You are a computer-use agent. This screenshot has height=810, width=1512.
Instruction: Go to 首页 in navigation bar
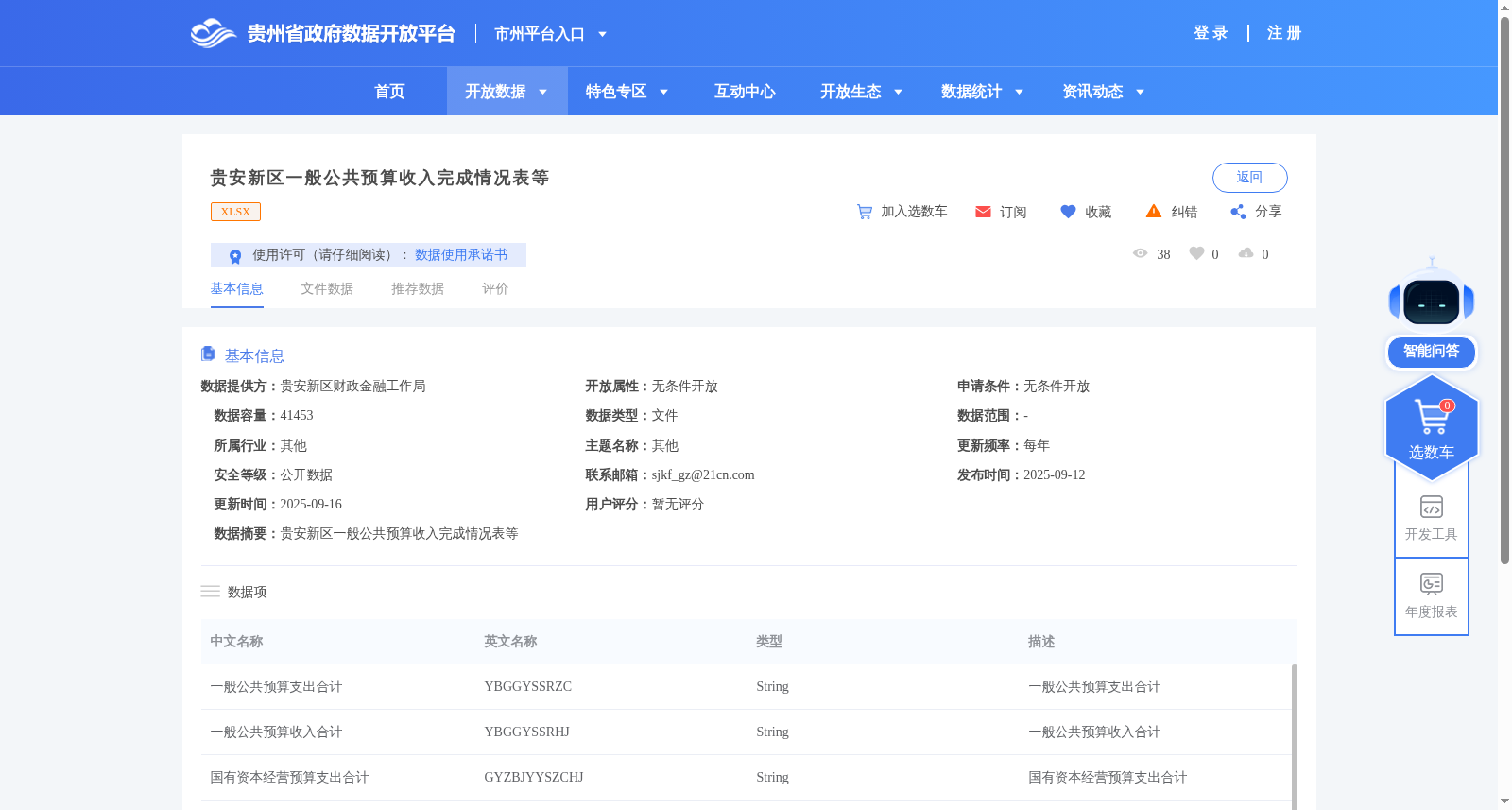point(389,92)
